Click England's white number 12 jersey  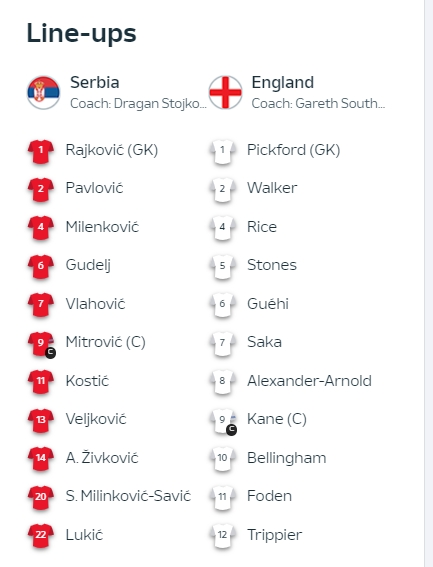[222, 536]
